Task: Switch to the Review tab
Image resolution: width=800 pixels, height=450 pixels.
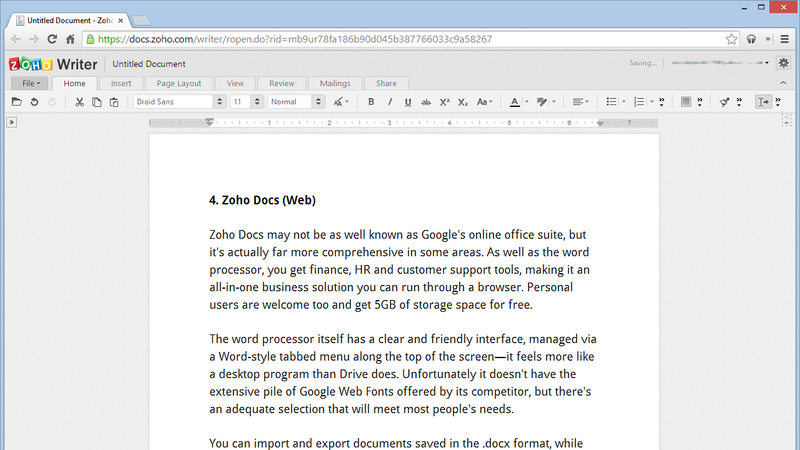Action: [x=282, y=83]
